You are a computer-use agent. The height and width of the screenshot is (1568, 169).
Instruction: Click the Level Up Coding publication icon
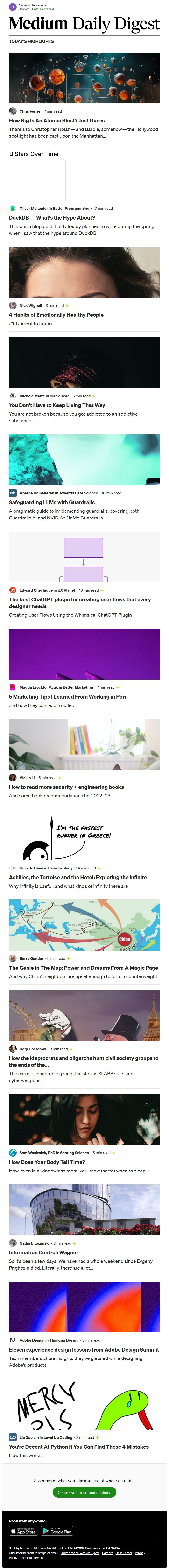[13, 1437]
